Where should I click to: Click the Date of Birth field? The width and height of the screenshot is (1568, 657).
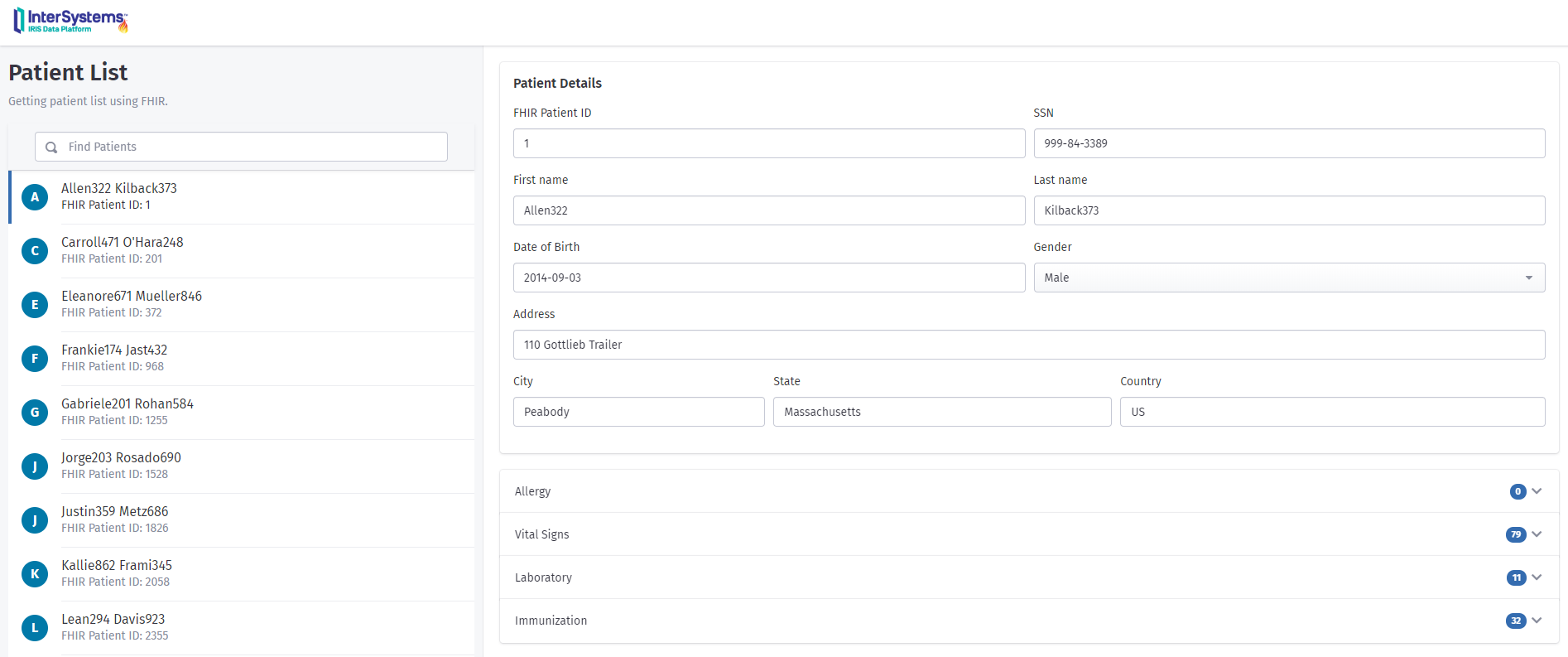(x=769, y=278)
